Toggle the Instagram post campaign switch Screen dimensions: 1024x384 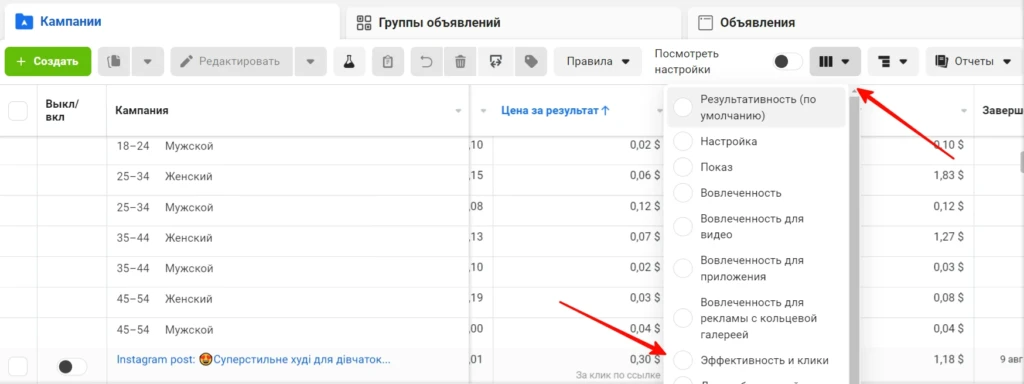[x=71, y=367]
